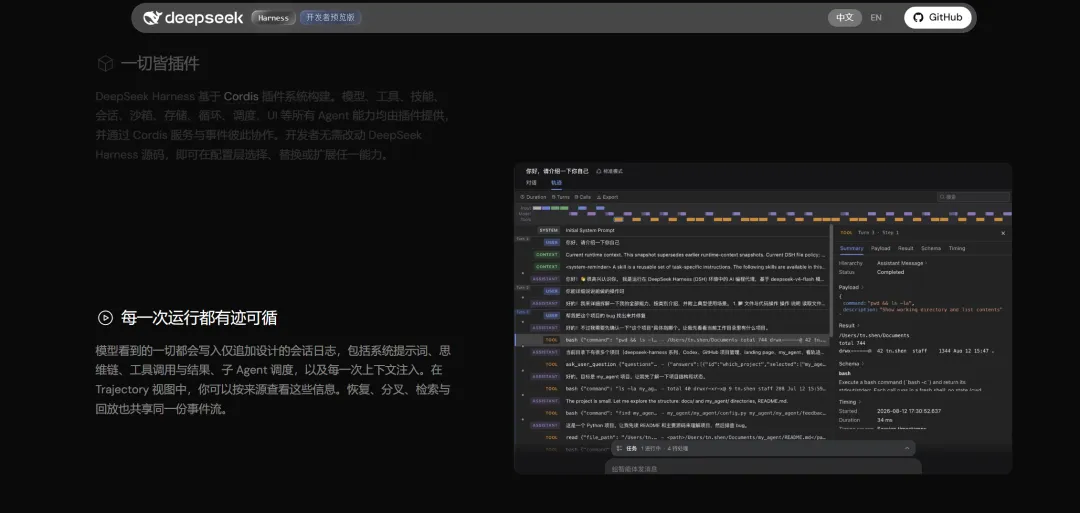Open the Summary tab
The width and height of the screenshot is (1080, 513).
click(x=851, y=249)
